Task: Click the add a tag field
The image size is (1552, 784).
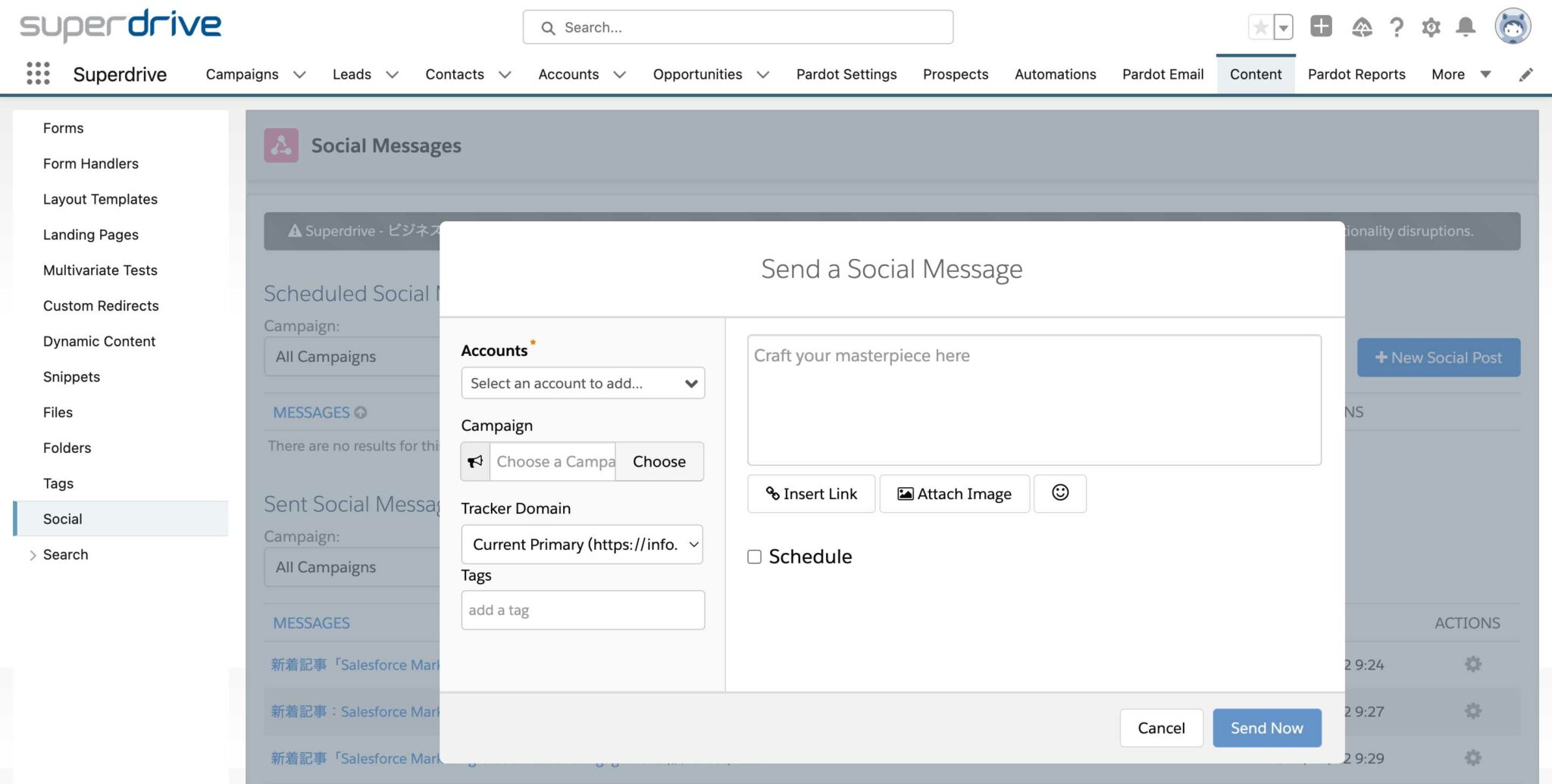Action: (x=583, y=610)
